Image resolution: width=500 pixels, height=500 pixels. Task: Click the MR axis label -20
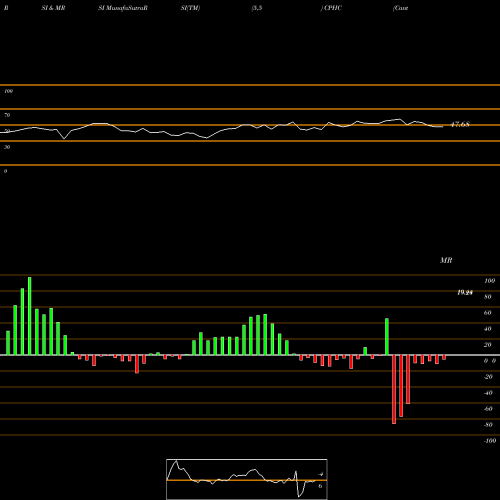488,377
